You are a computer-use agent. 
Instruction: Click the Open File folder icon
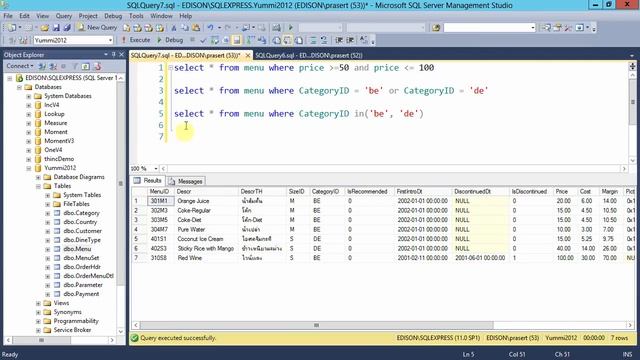coord(44,28)
